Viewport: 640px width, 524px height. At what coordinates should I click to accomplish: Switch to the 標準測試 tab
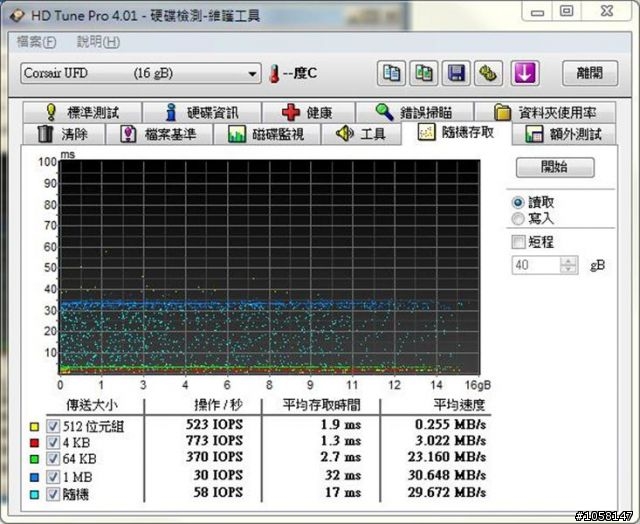82,112
